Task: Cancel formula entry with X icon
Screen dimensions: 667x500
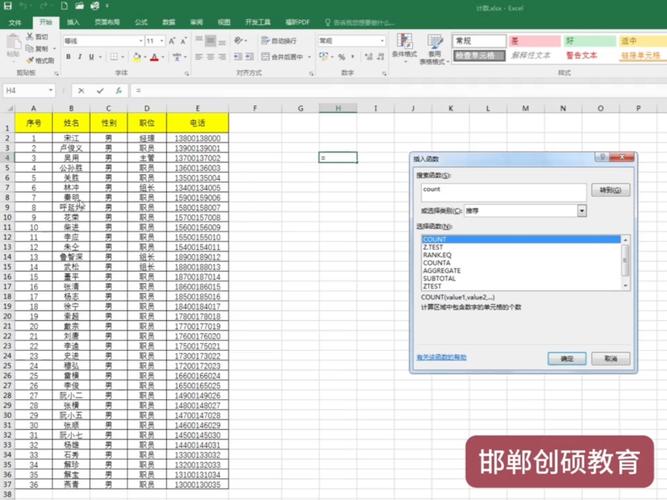Action: (81, 91)
